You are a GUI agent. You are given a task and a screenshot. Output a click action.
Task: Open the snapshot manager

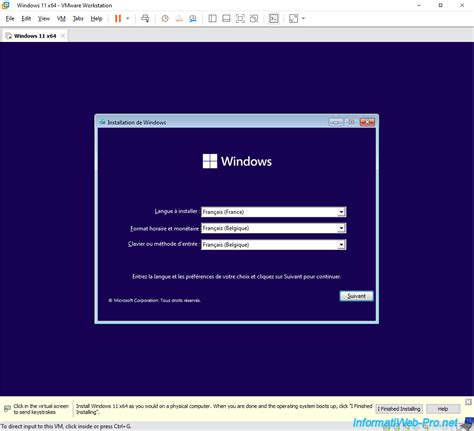(x=193, y=19)
